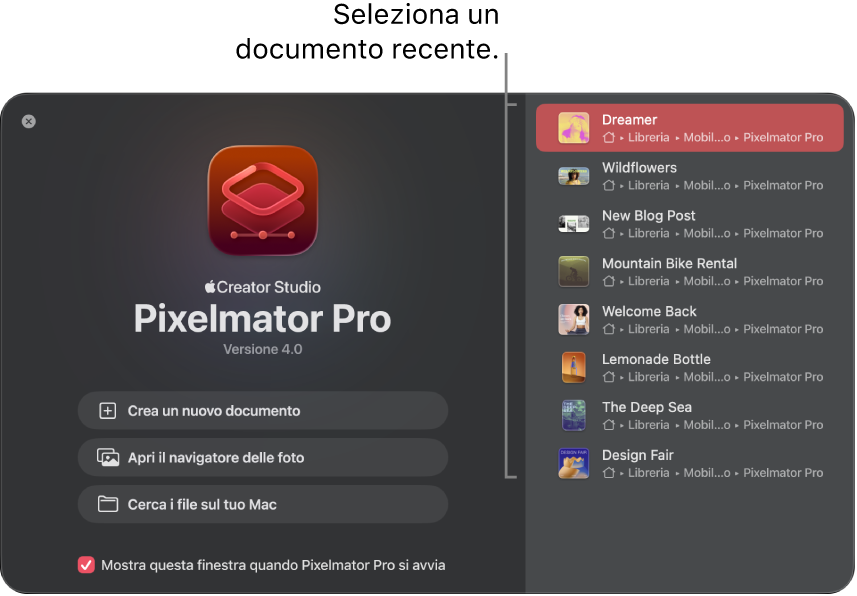This screenshot has width=857, height=596.
Task: Click the home icon under The Deep Sea
Action: pos(609,425)
